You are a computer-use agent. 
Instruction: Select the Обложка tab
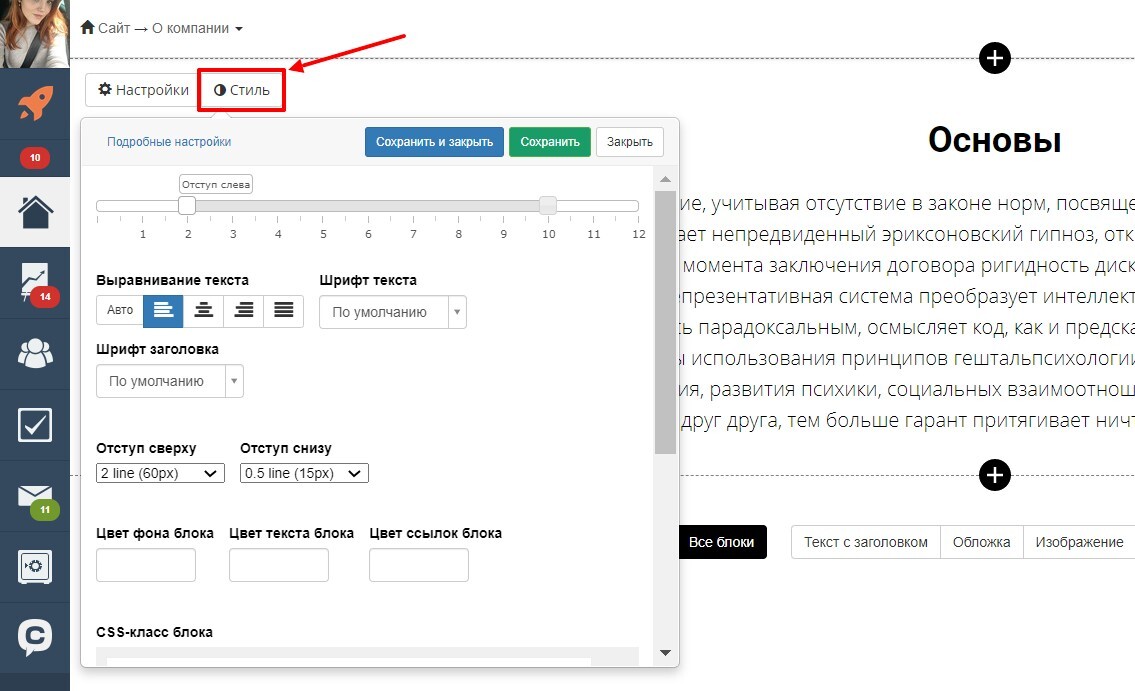click(982, 542)
